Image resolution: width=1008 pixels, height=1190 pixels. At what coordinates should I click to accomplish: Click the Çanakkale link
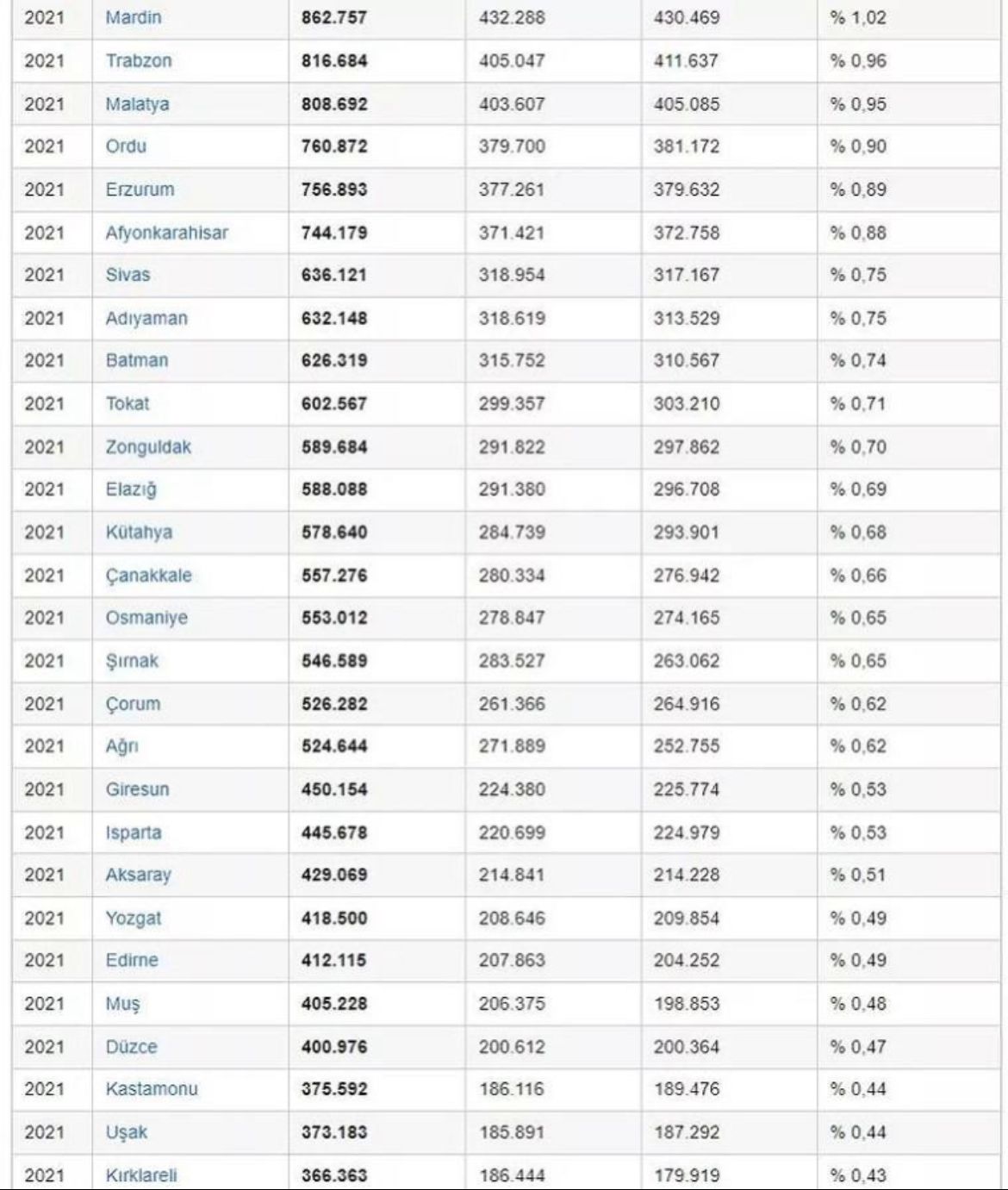(148, 575)
